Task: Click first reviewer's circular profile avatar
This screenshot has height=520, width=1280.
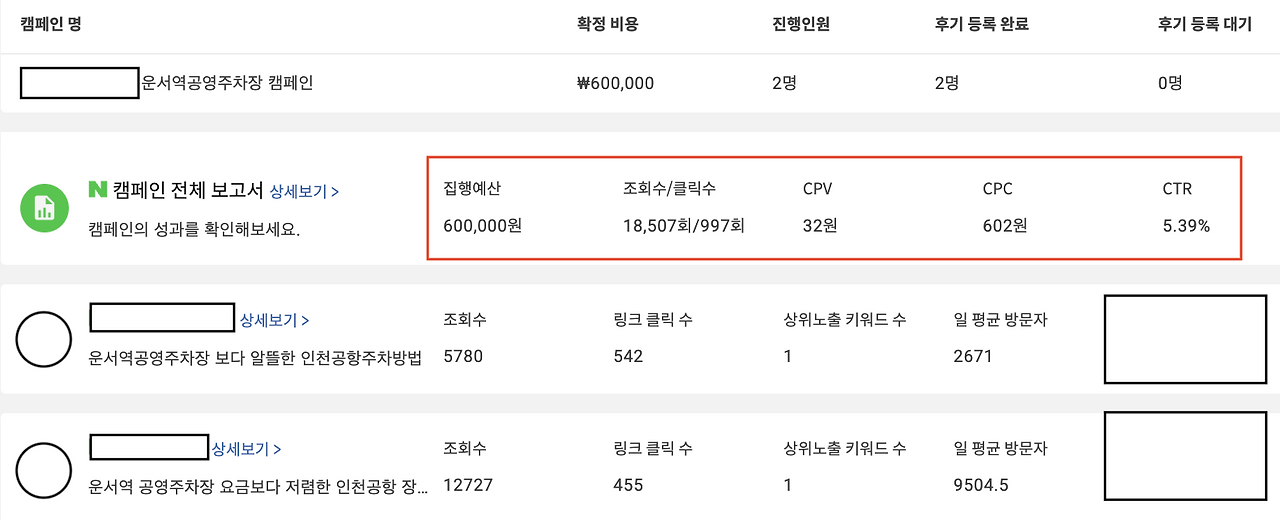Action: pos(45,339)
